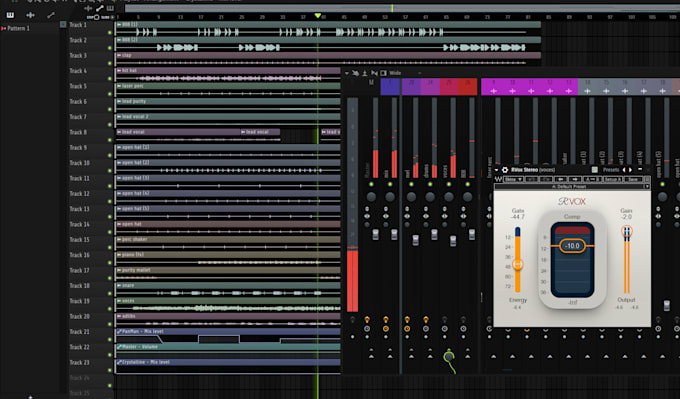The image size is (680, 399).
Task: Click the RVox Gain slider handle
Action: coord(626,231)
